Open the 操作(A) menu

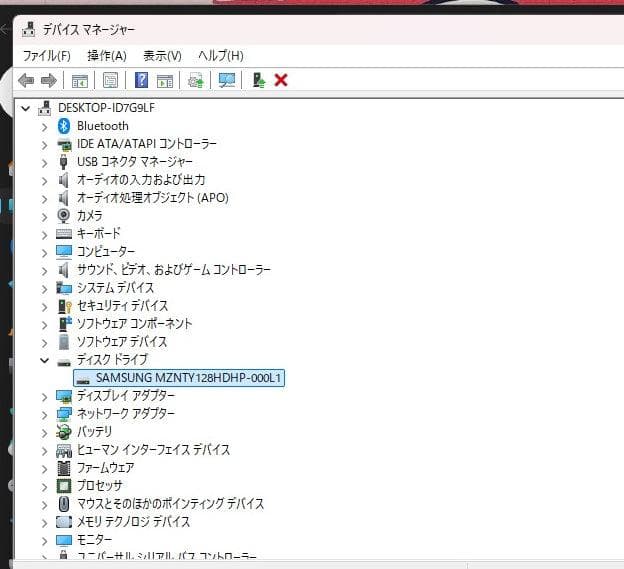coord(107,56)
